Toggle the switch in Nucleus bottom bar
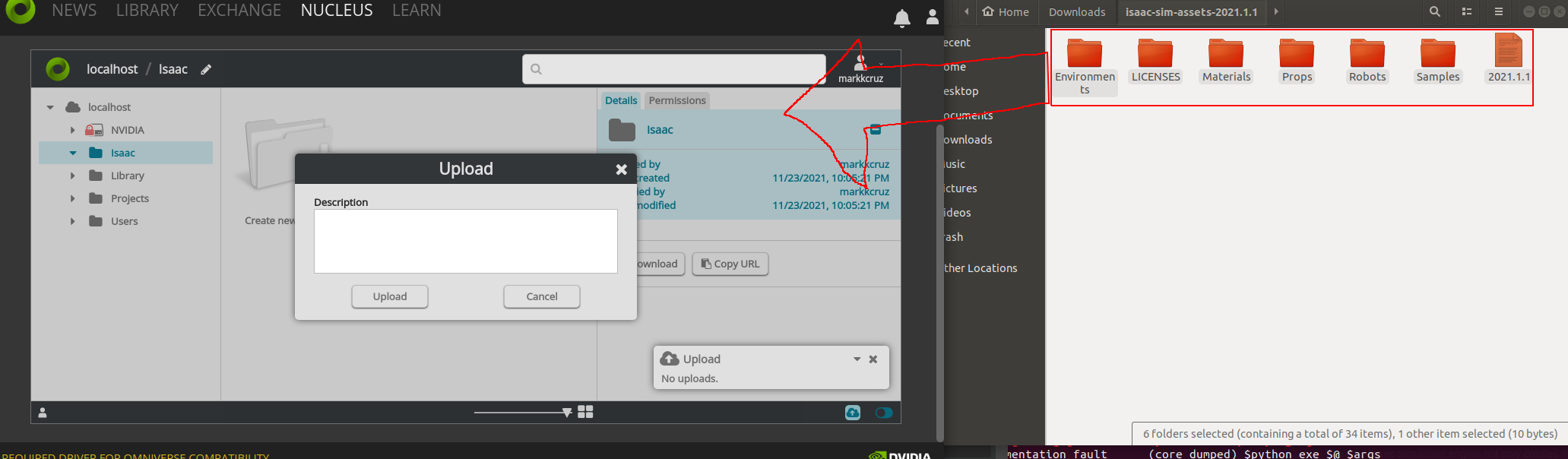The image size is (1568, 459). pos(884,413)
